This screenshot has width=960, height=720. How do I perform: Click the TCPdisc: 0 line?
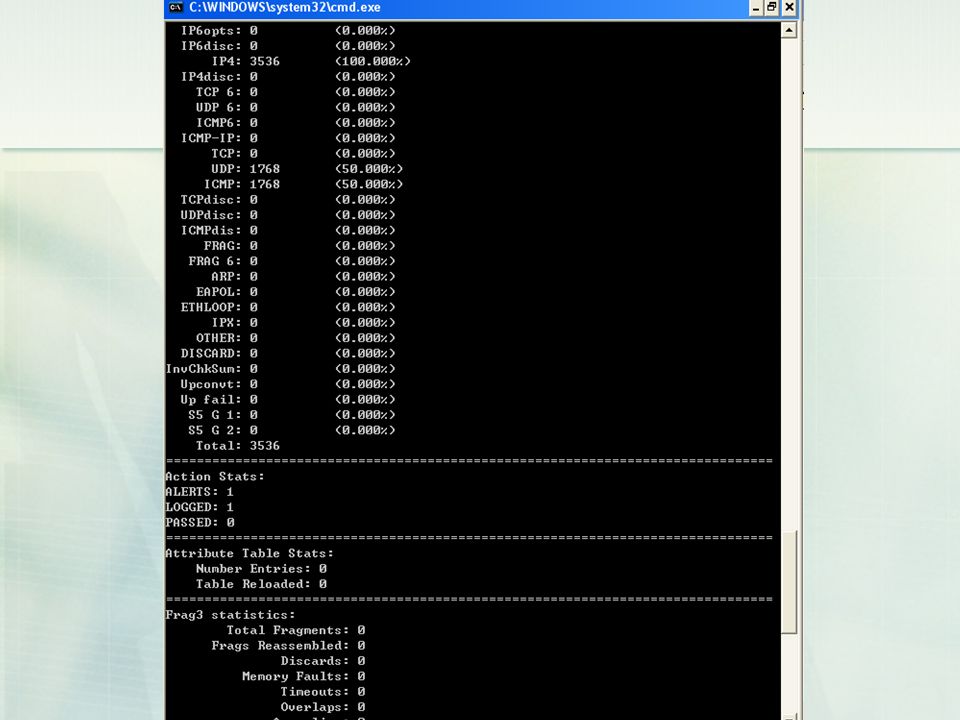point(288,200)
